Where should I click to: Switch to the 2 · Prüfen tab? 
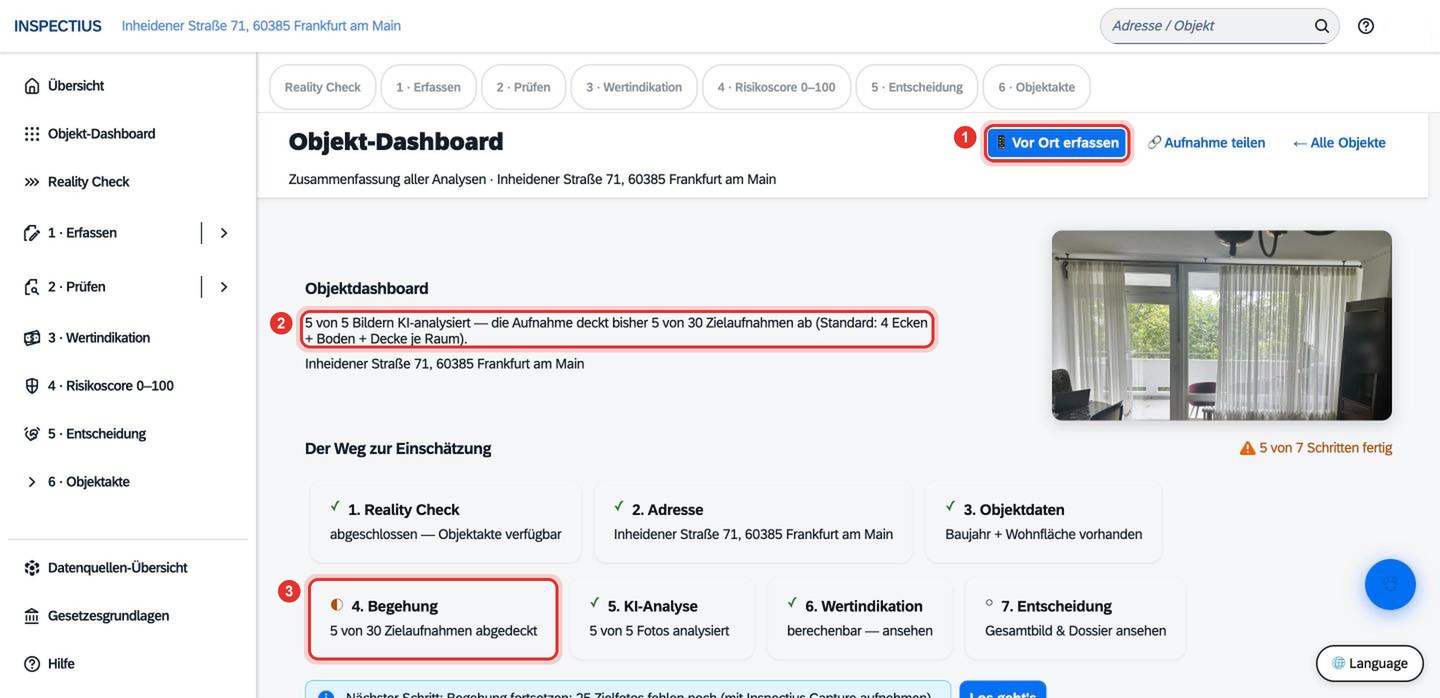point(523,87)
